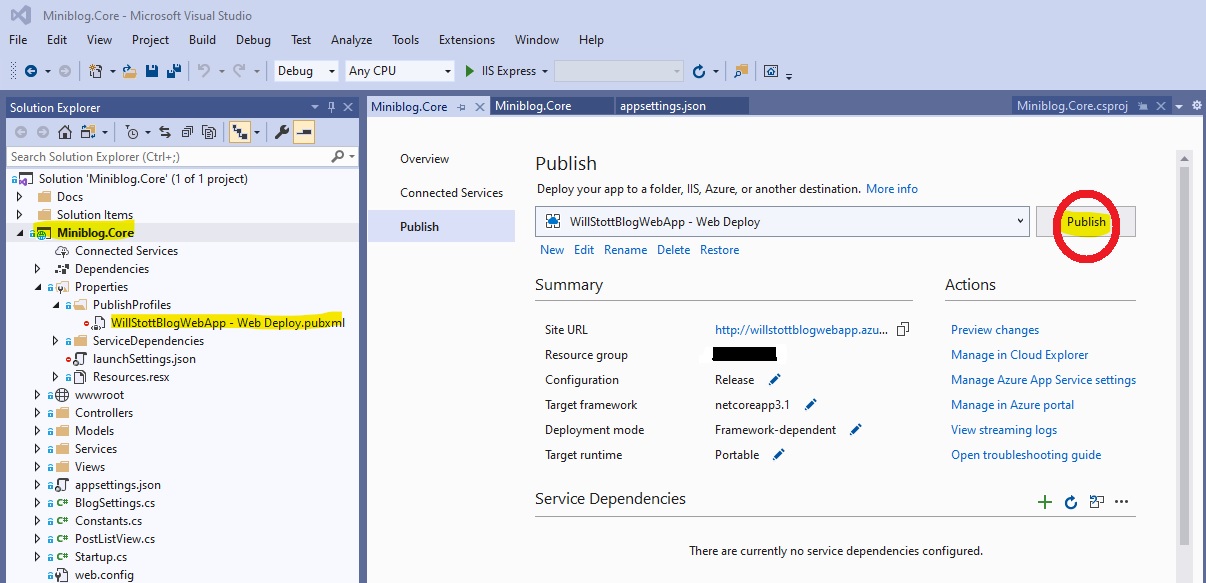
Task: Click the Manage in Azure portal link
Action: tap(1012, 405)
